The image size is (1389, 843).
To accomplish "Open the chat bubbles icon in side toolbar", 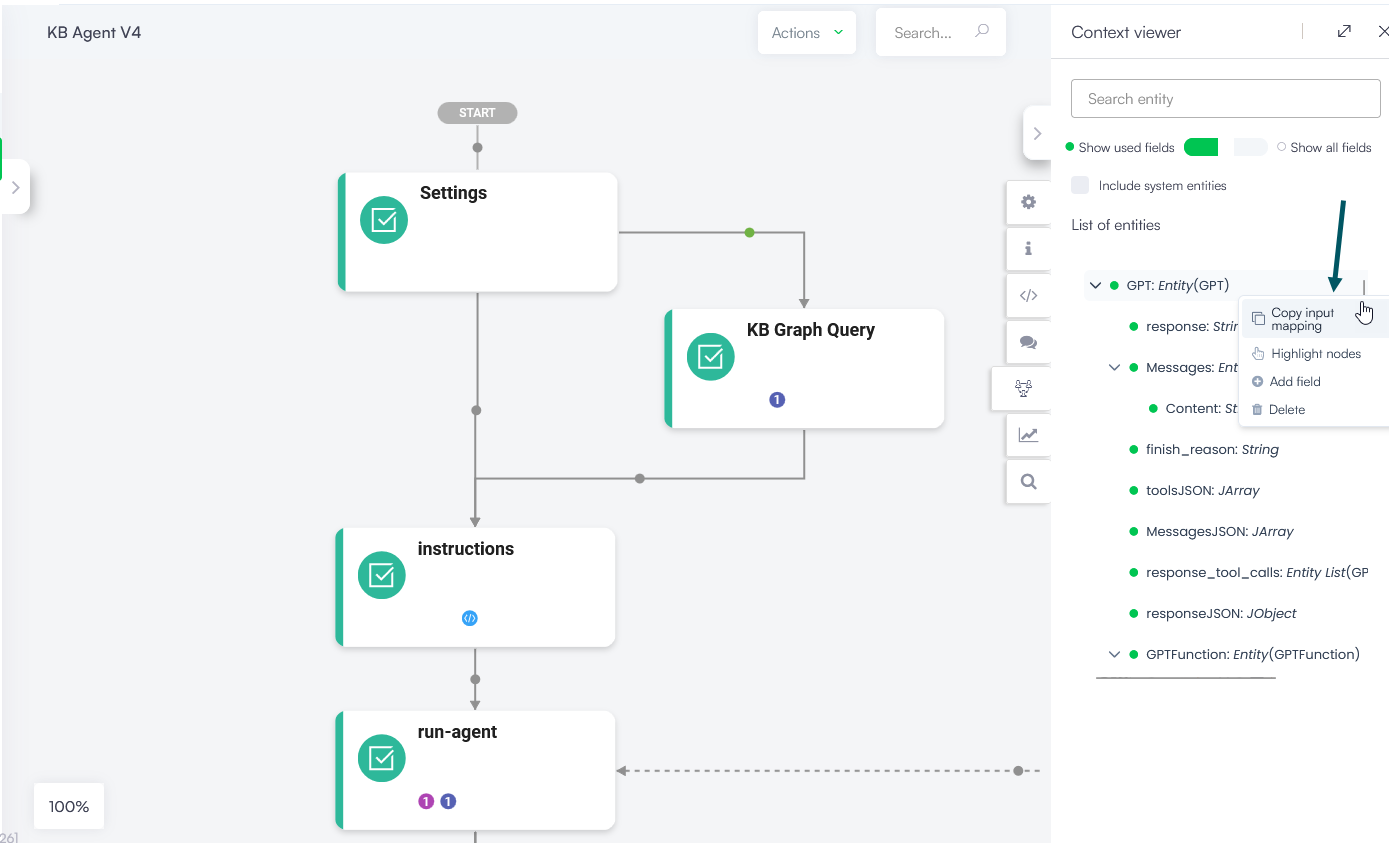I will tap(1028, 342).
